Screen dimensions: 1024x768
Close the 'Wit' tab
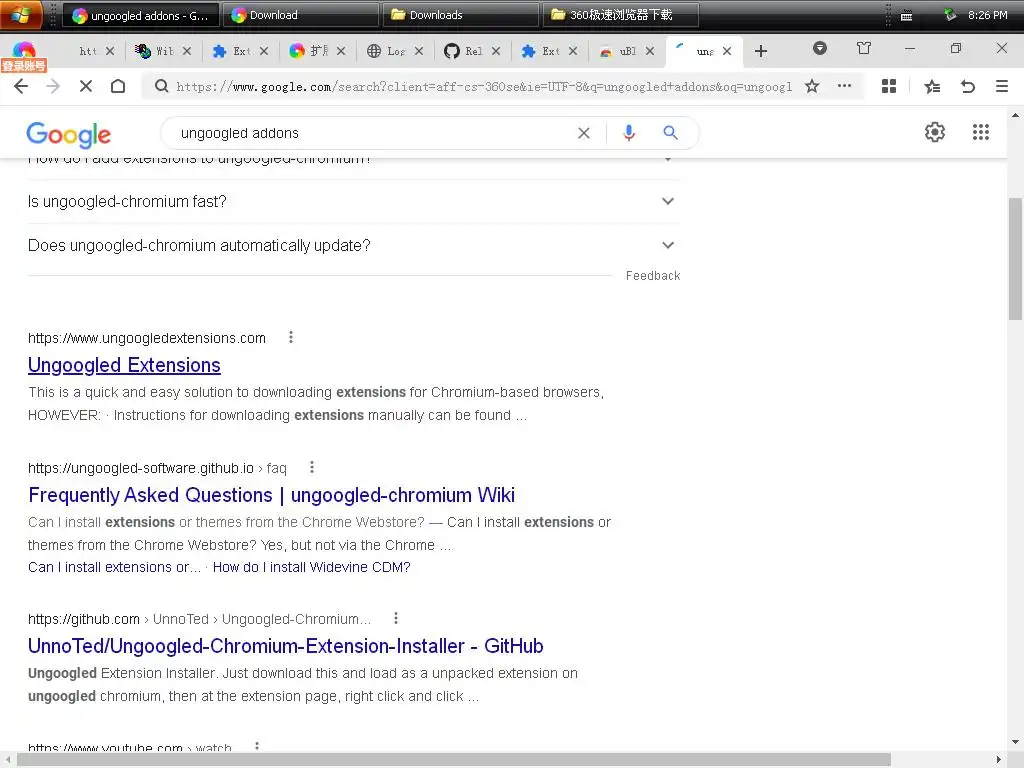187,51
